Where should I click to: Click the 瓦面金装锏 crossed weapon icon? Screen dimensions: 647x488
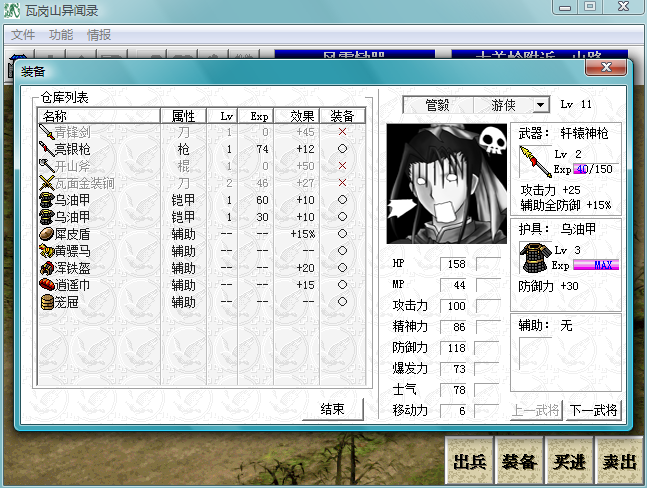47,183
